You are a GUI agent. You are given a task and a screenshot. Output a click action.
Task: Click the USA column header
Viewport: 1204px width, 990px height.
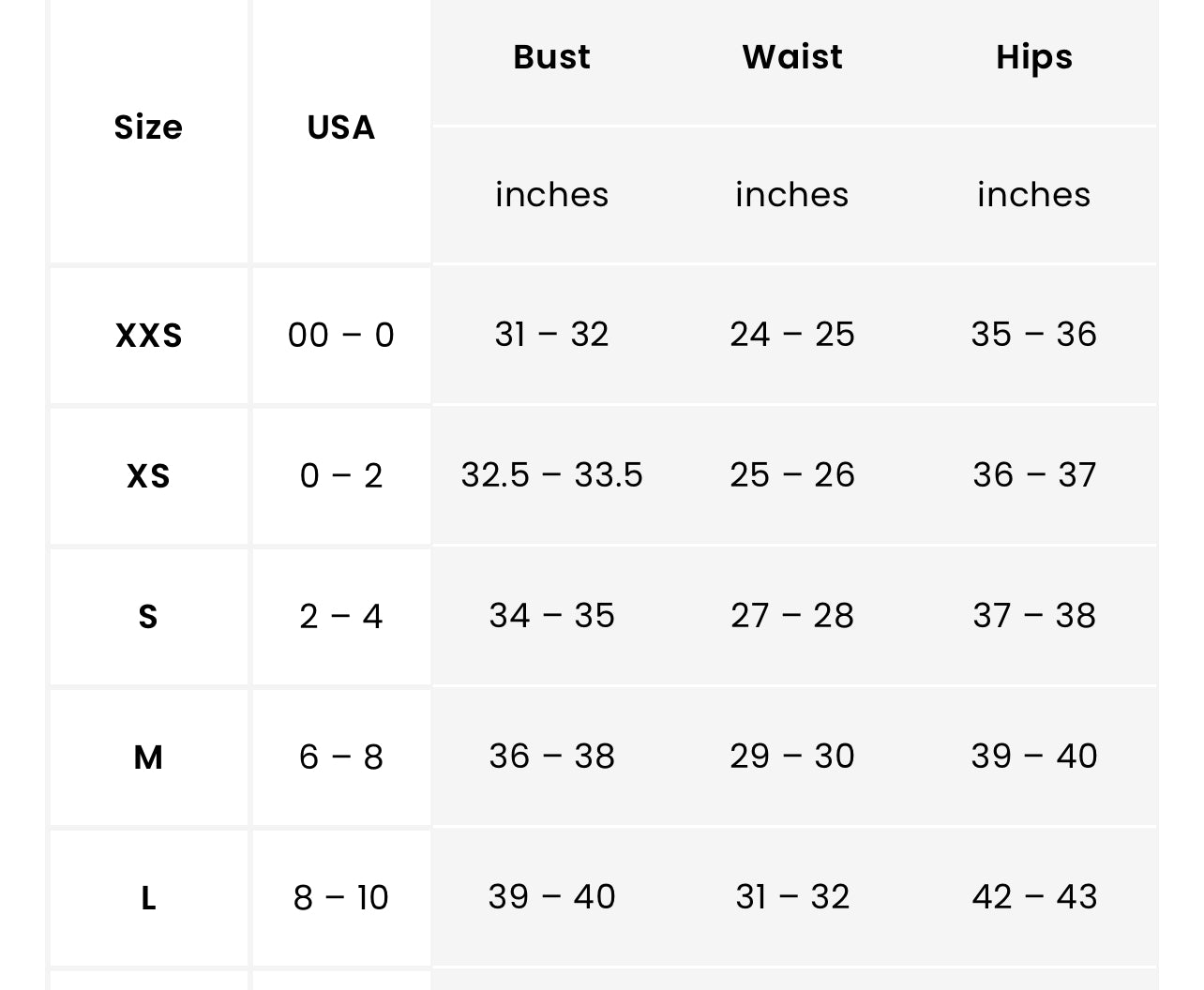point(341,127)
